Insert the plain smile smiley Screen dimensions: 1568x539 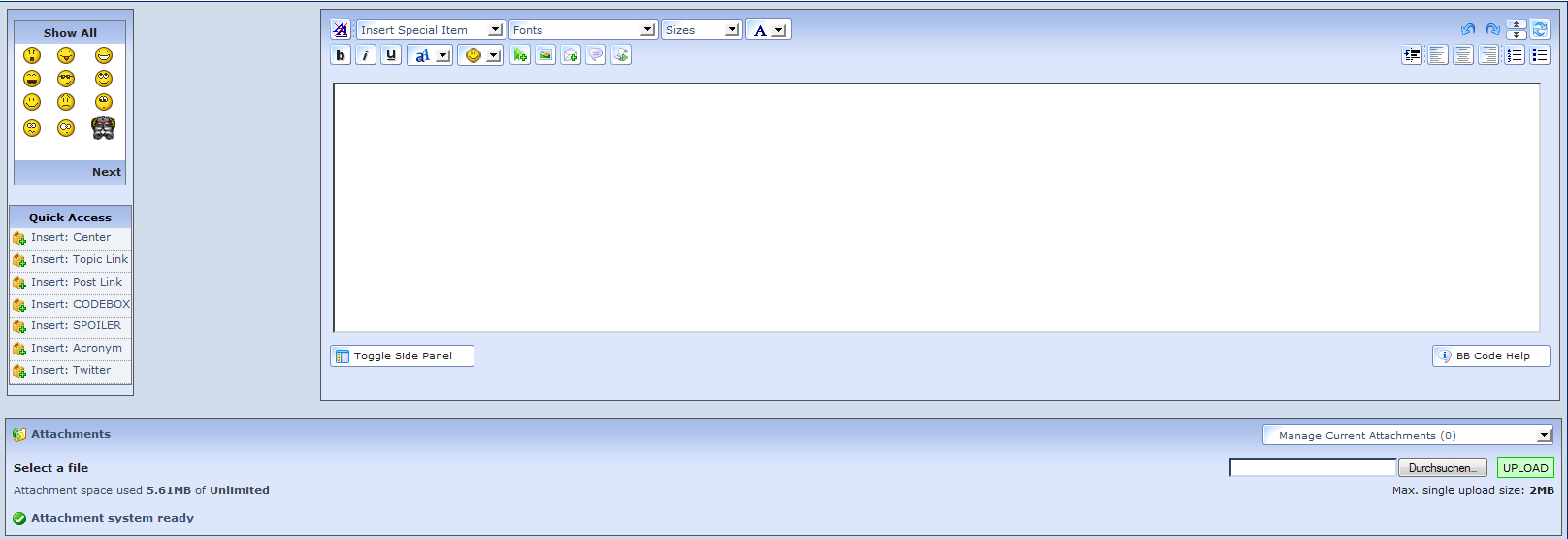pyautogui.click(x=32, y=102)
